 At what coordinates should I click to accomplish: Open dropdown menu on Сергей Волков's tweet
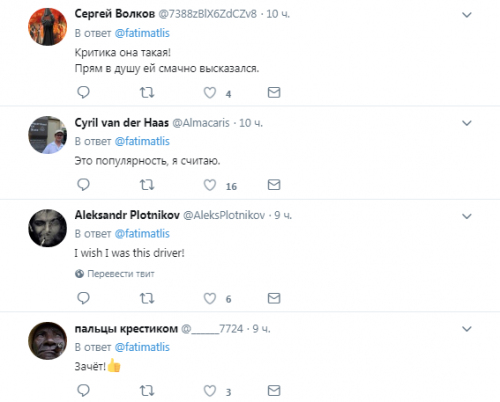(x=467, y=15)
